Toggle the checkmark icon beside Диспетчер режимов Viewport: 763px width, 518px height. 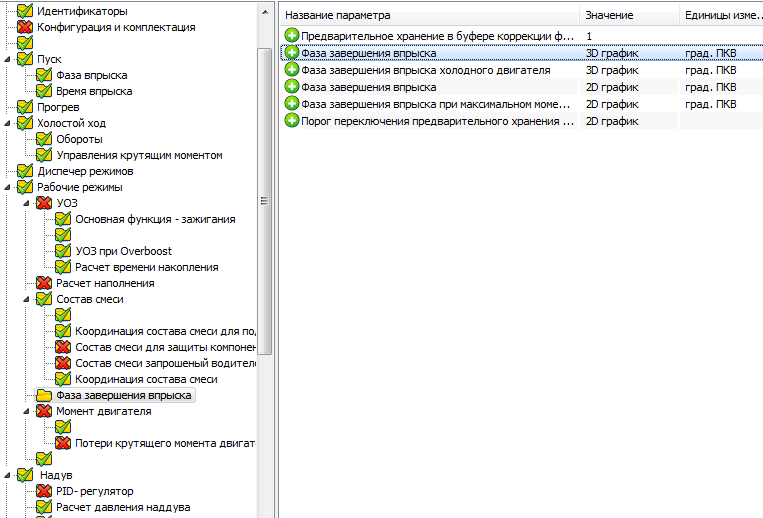(x=25, y=171)
